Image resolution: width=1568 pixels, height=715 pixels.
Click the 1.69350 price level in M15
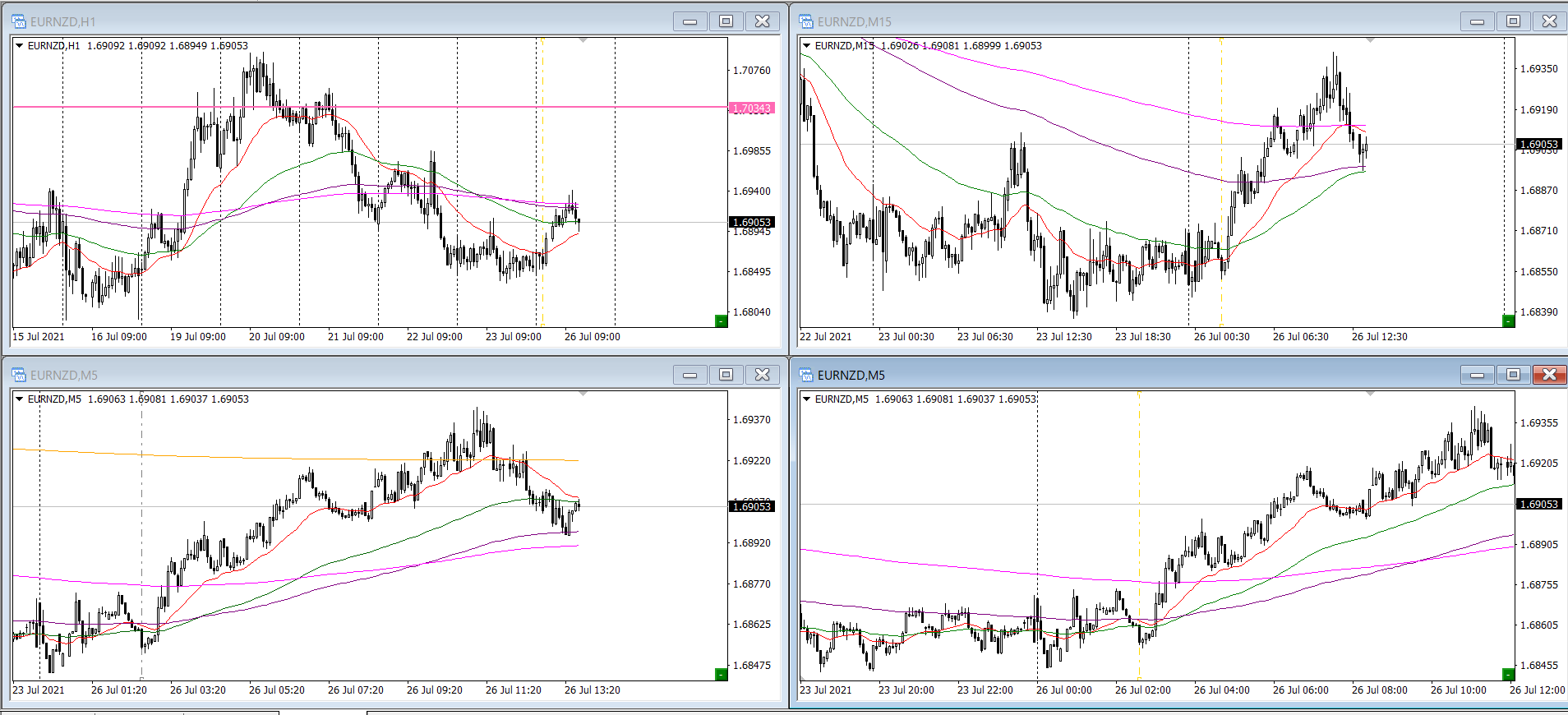click(x=1539, y=69)
